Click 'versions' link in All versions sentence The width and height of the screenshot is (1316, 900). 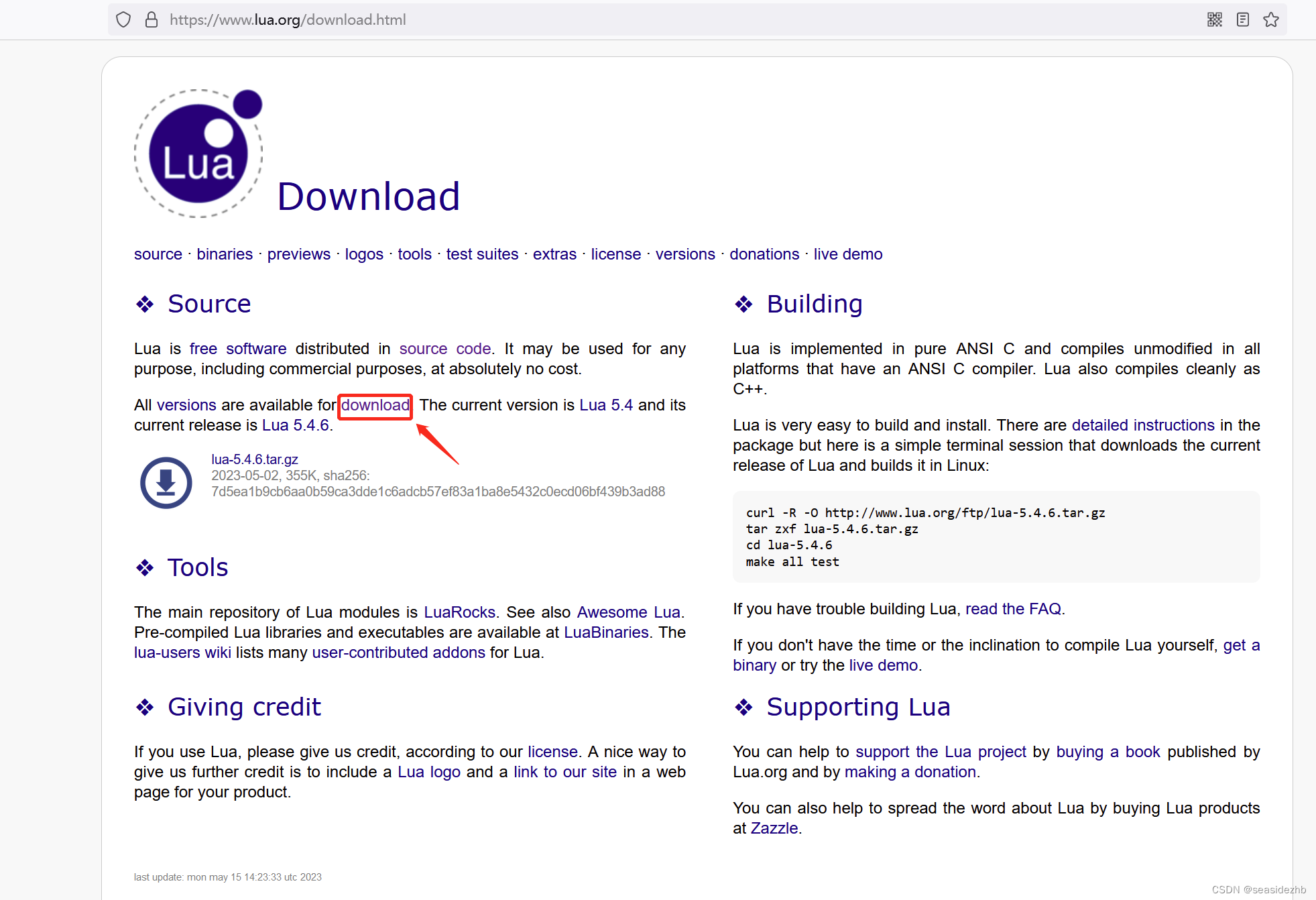[186, 405]
